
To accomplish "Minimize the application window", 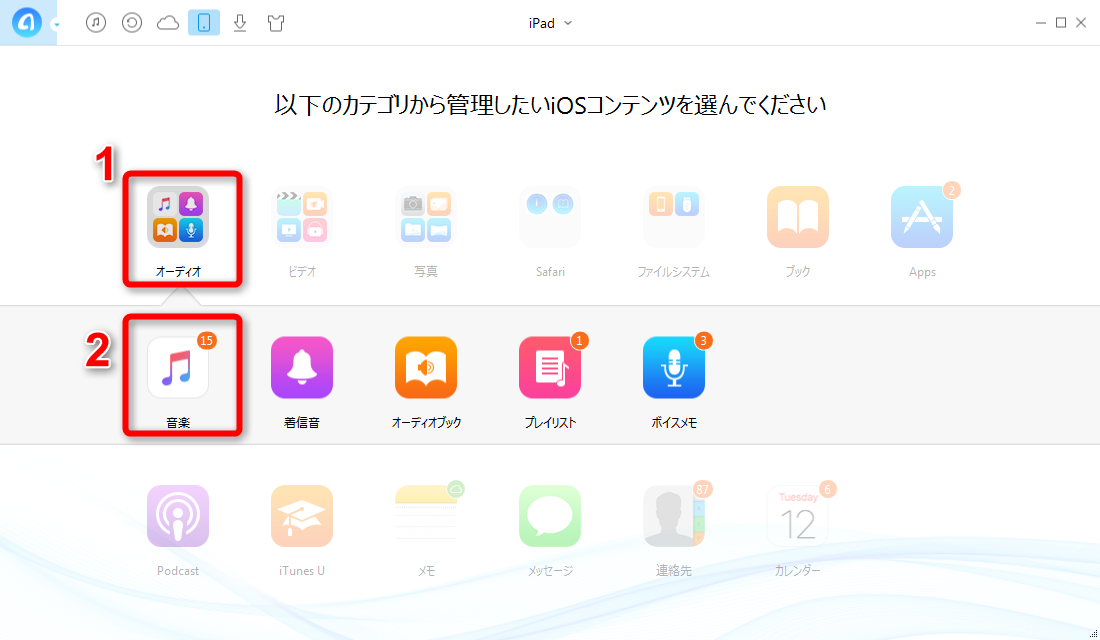I will pos(1040,23).
